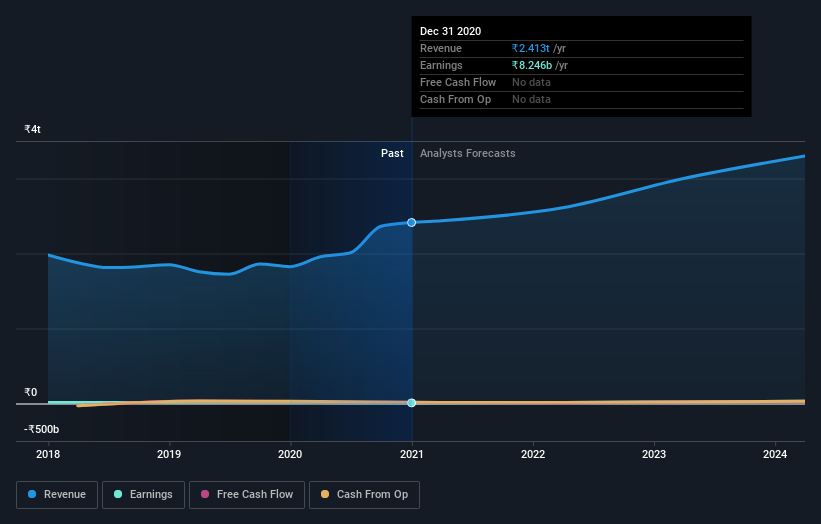Select the 2024 x-axis label
The image size is (821, 524).
coord(775,454)
